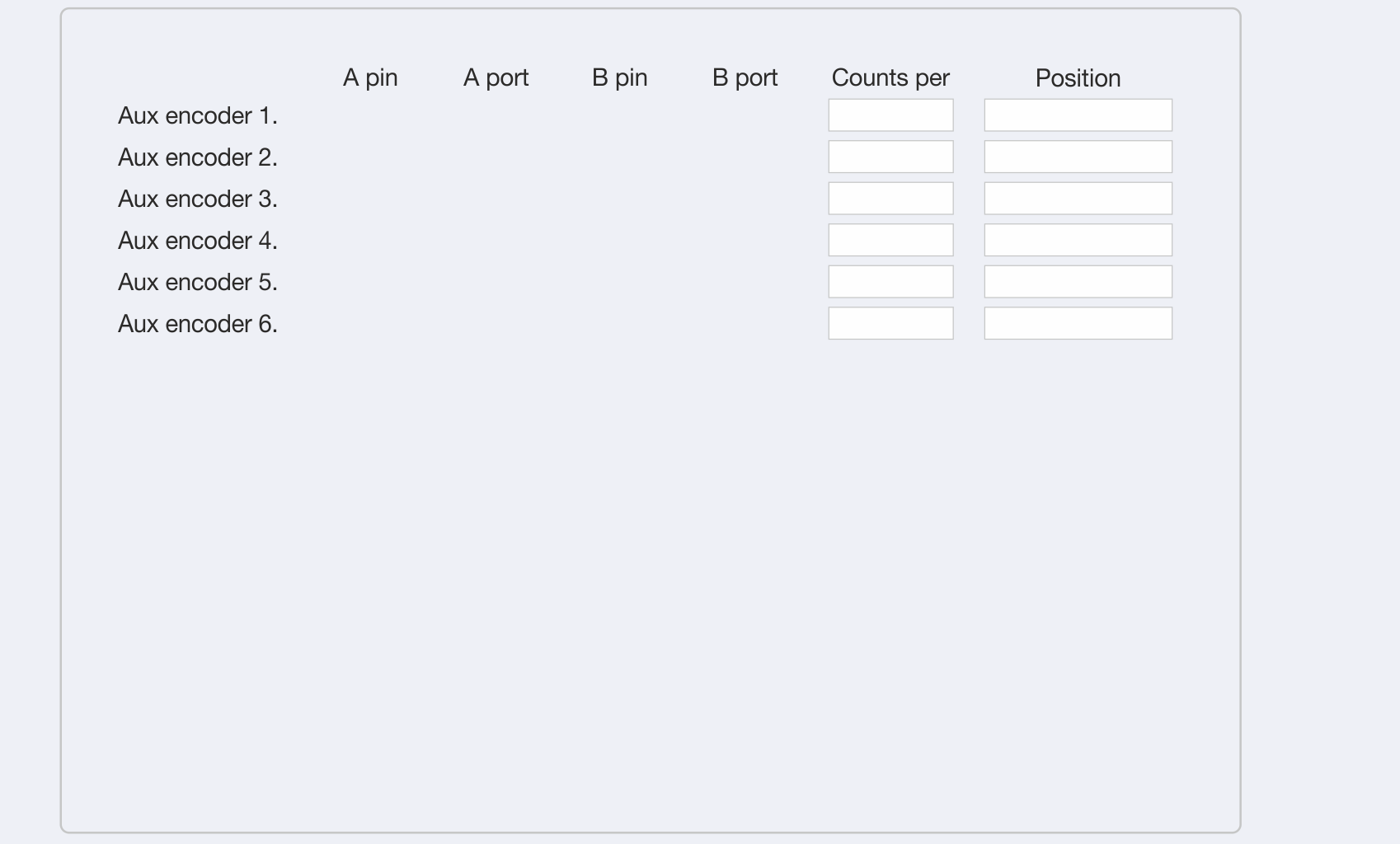The height and width of the screenshot is (844, 1400).
Task: Focus Position input for Aux encoder 3
Action: tap(1078, 199)
